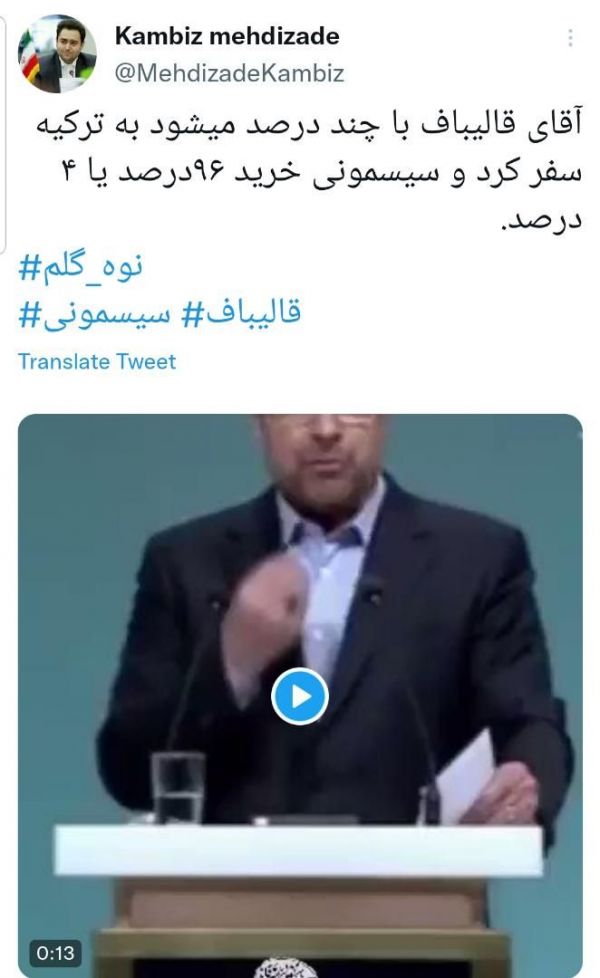Click the white podium in the video
The image size is (600, 978).
(298, 850)
